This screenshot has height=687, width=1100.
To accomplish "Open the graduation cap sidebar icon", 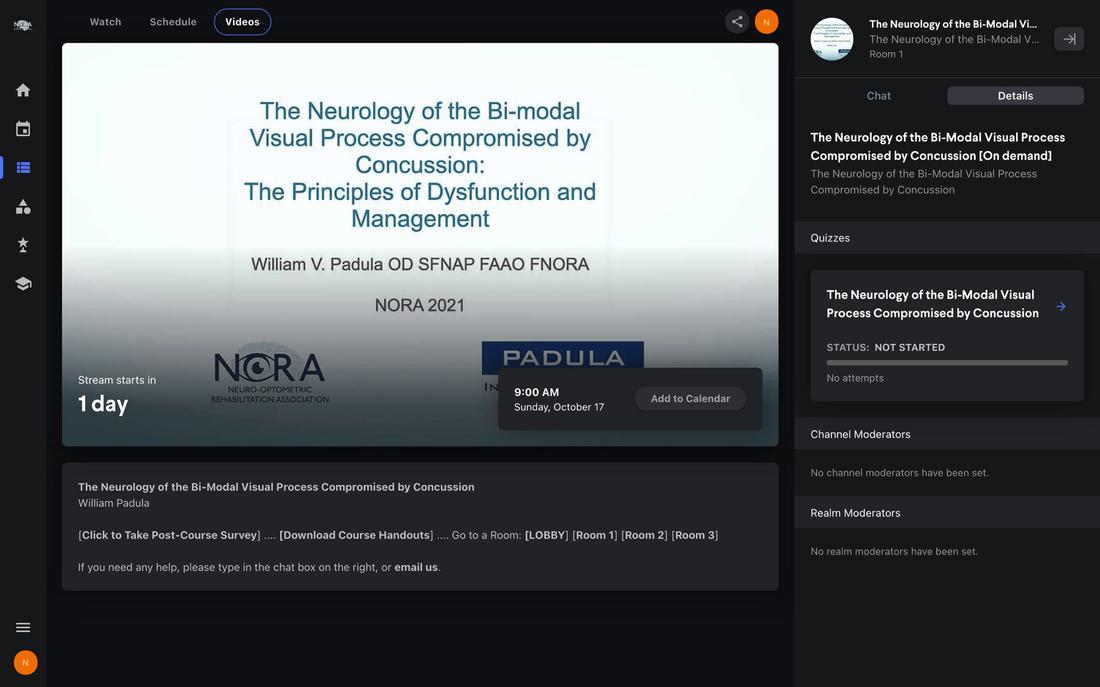I will (23, 284).
